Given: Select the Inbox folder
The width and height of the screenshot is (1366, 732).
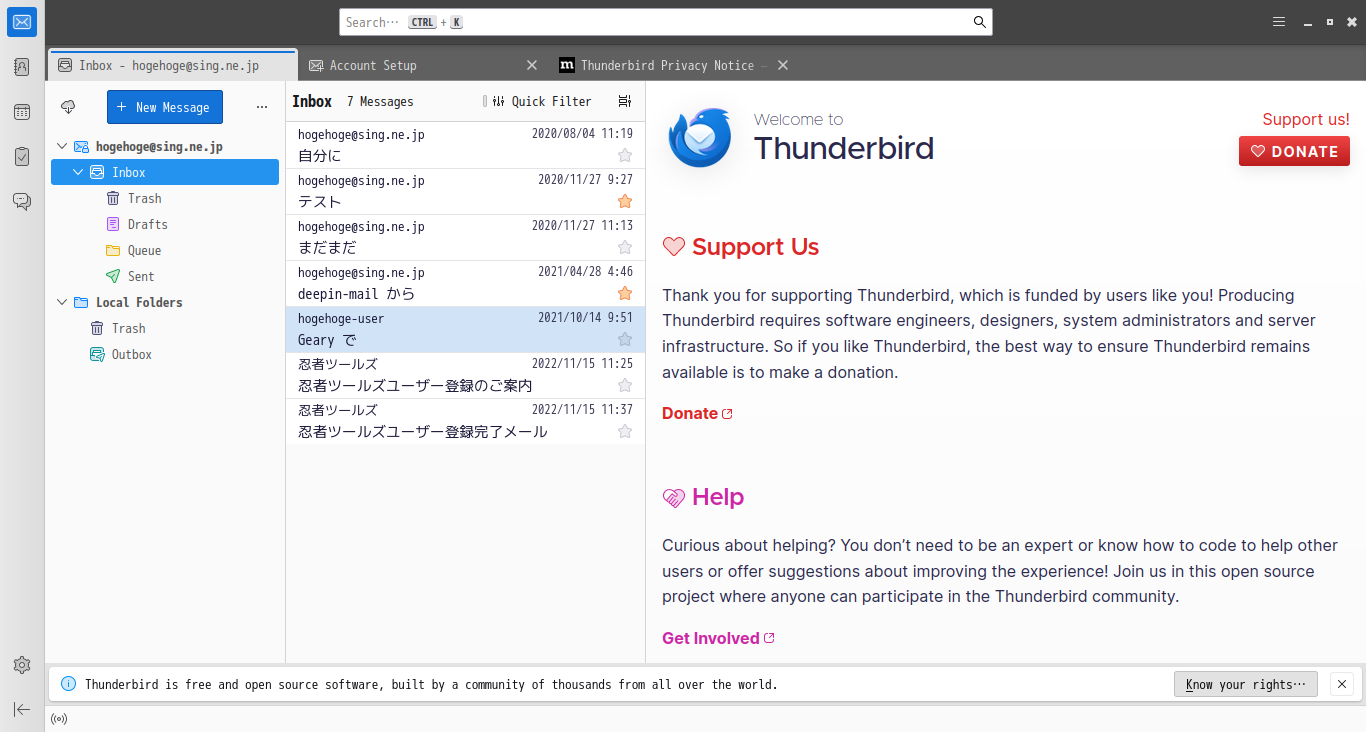Looking at the screenshot, I should pyautogui.click(x=165, y=172).
